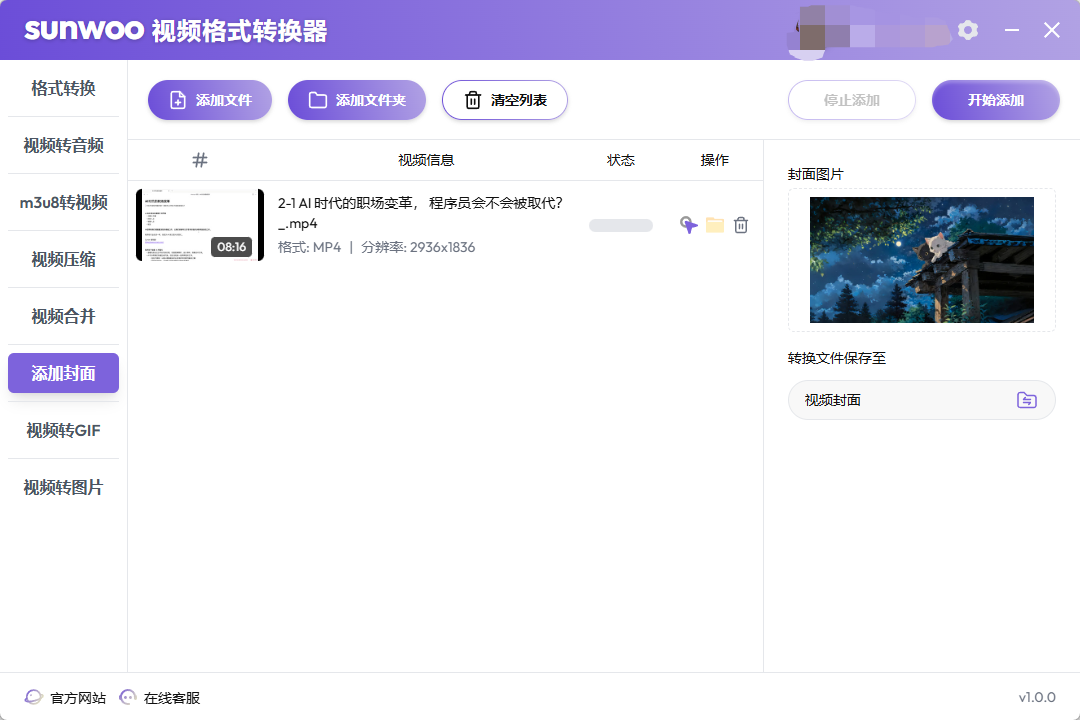1080x720 pixels.
Task: Open the settings gear icon
Action: [968, 30]
